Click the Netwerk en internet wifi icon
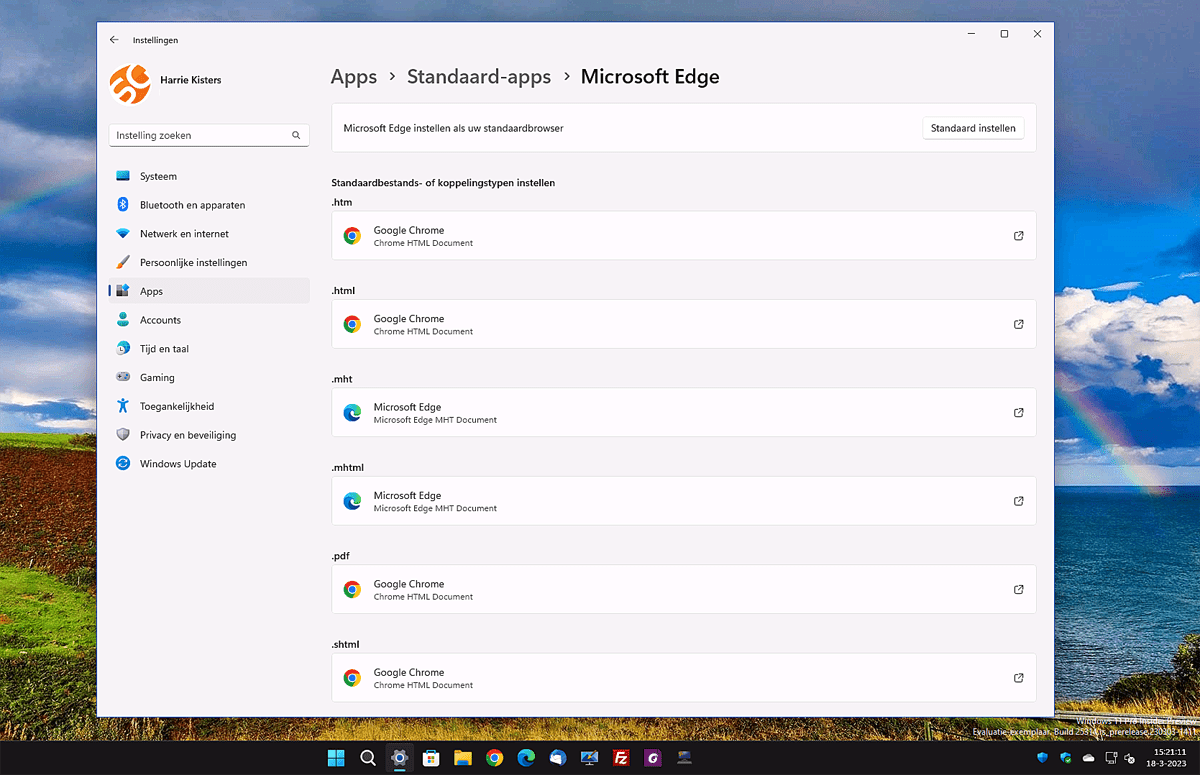The image size is (1200, 775). 123,234
